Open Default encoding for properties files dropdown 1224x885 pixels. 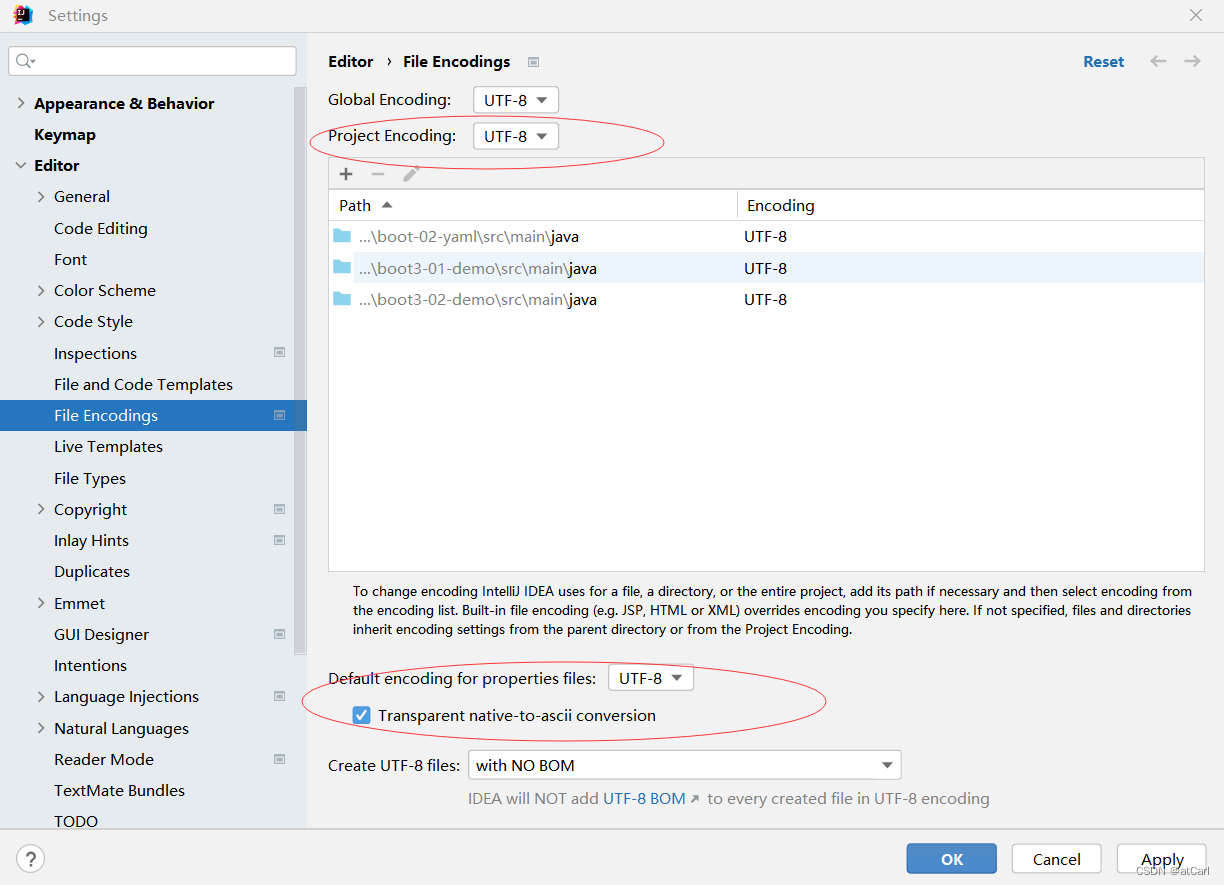(651, 678)
